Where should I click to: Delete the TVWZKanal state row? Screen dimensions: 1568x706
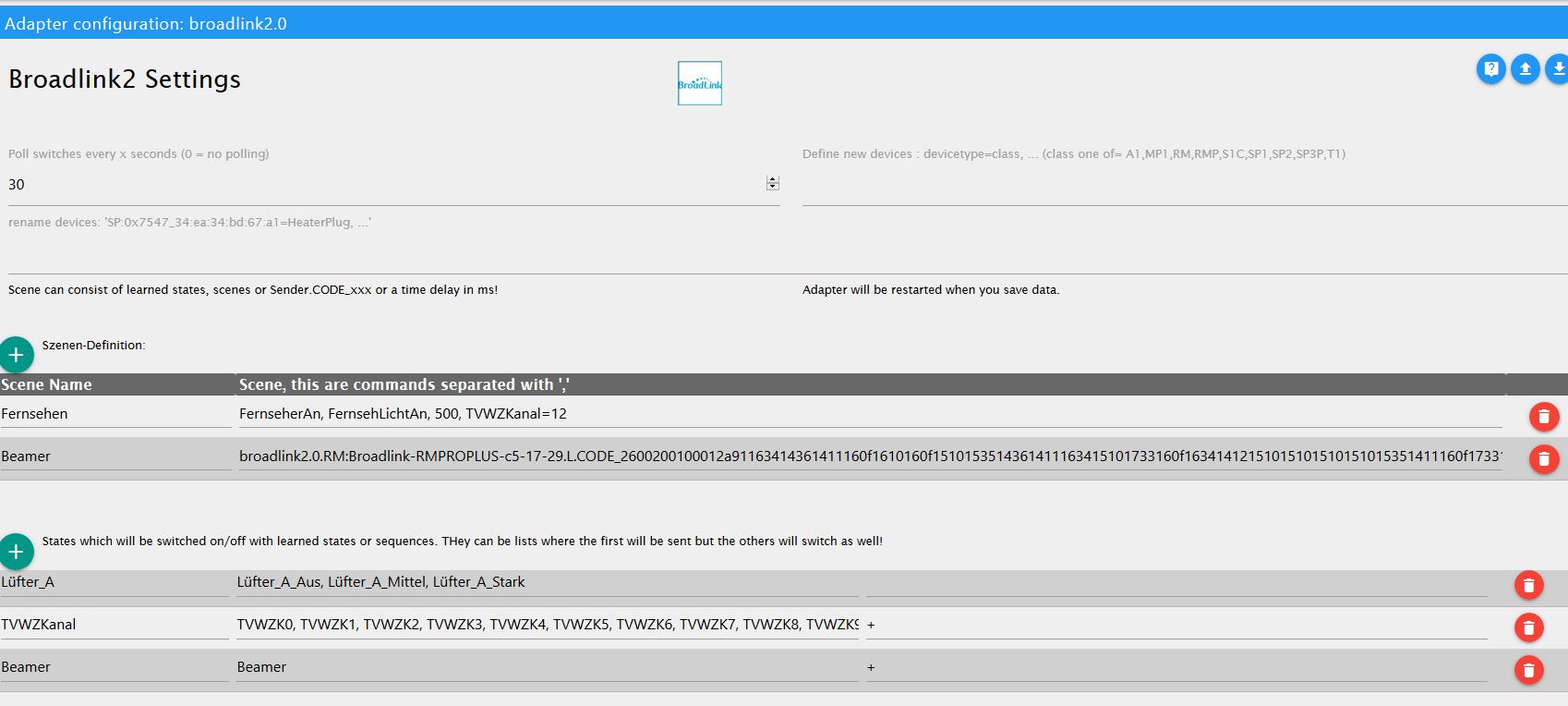click(x=1529, y=627)
